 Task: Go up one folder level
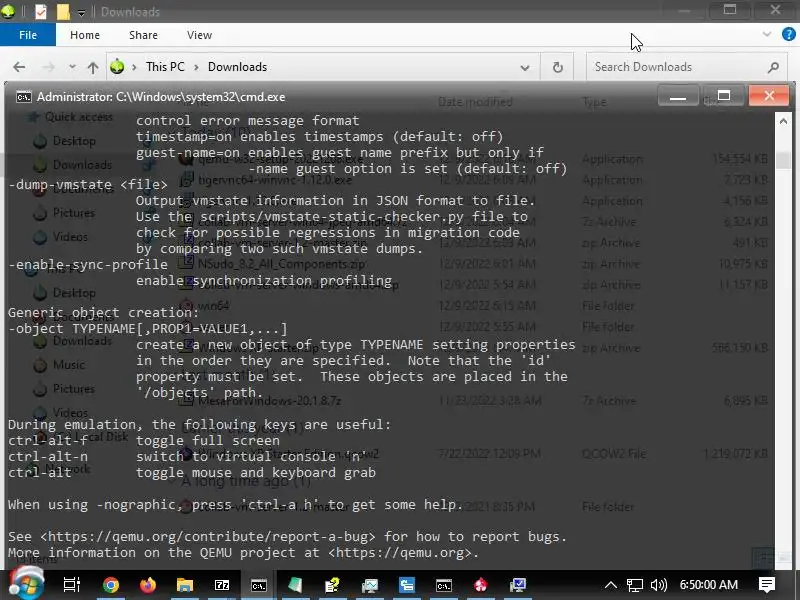click(x=93, y=67)
